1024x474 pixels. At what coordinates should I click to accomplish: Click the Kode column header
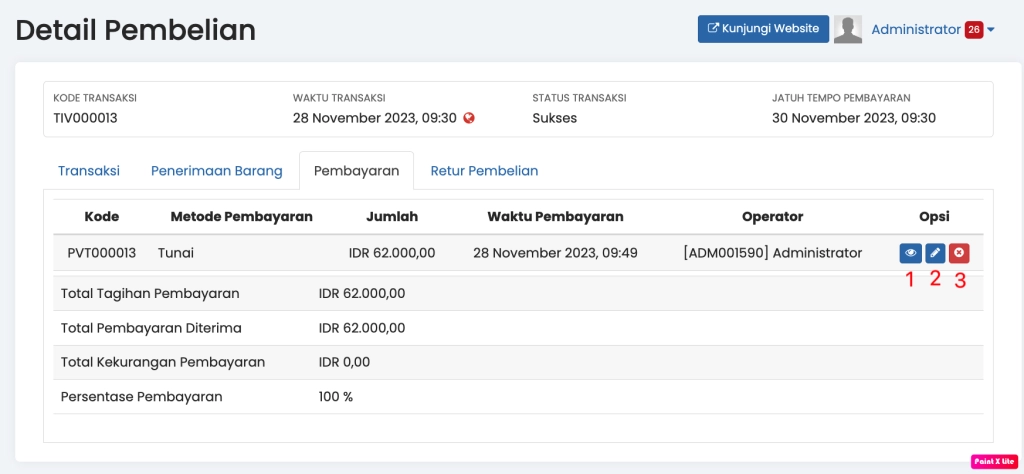102,217
